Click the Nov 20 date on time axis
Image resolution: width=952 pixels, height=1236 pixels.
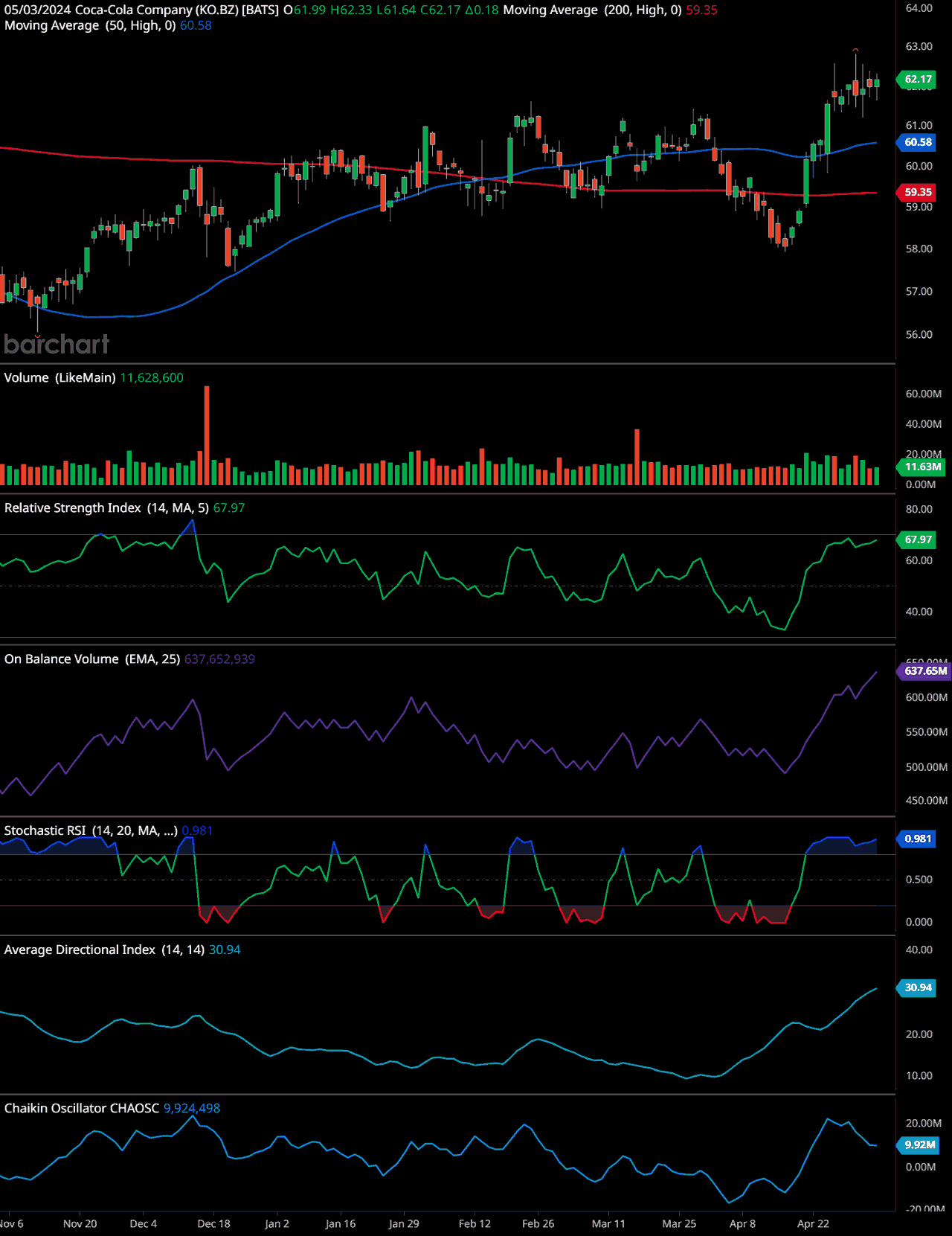[x=80, y=1223]
